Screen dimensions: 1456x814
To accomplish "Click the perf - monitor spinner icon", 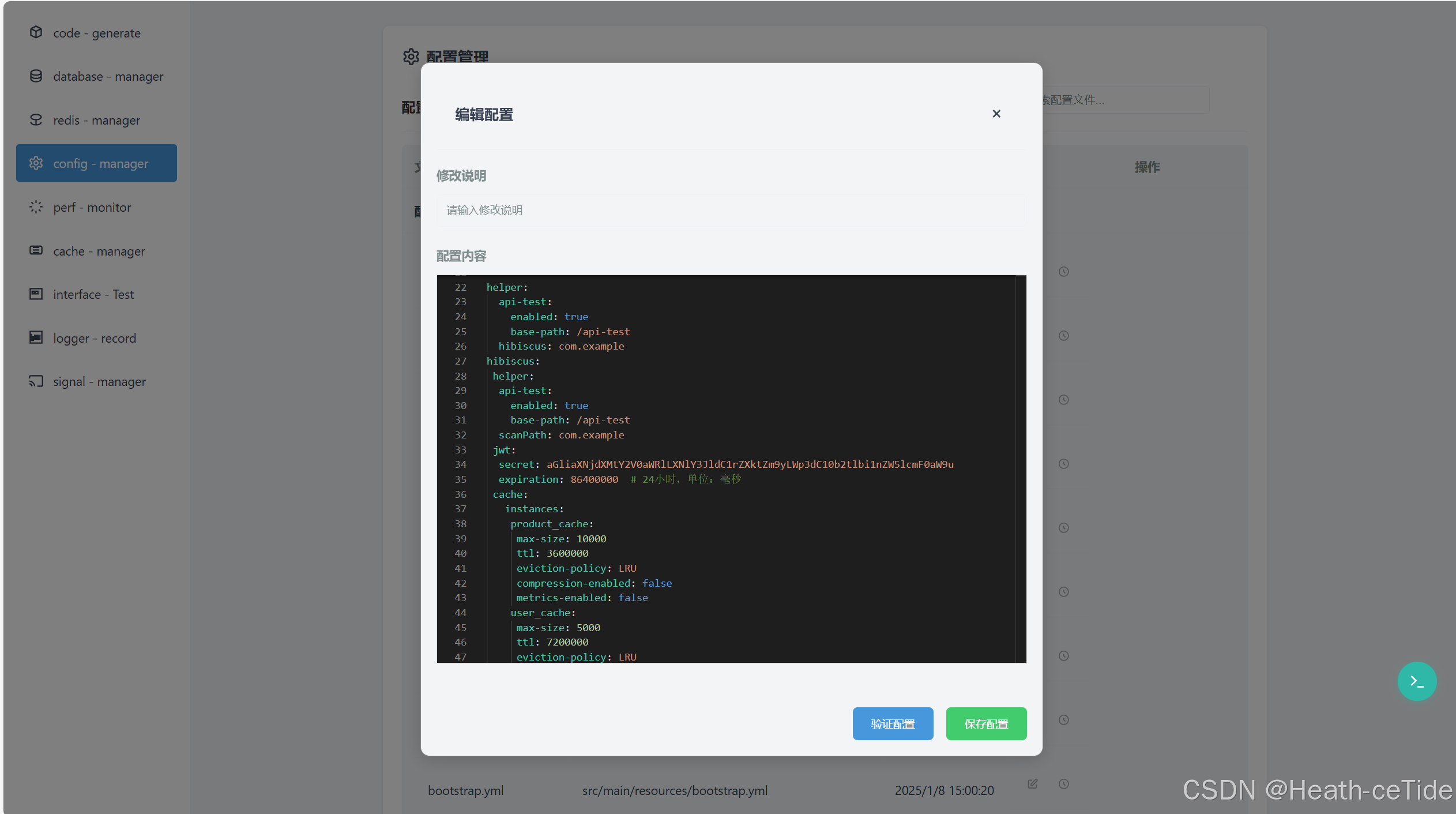I will pyautogui.click(x=36, y=207).
